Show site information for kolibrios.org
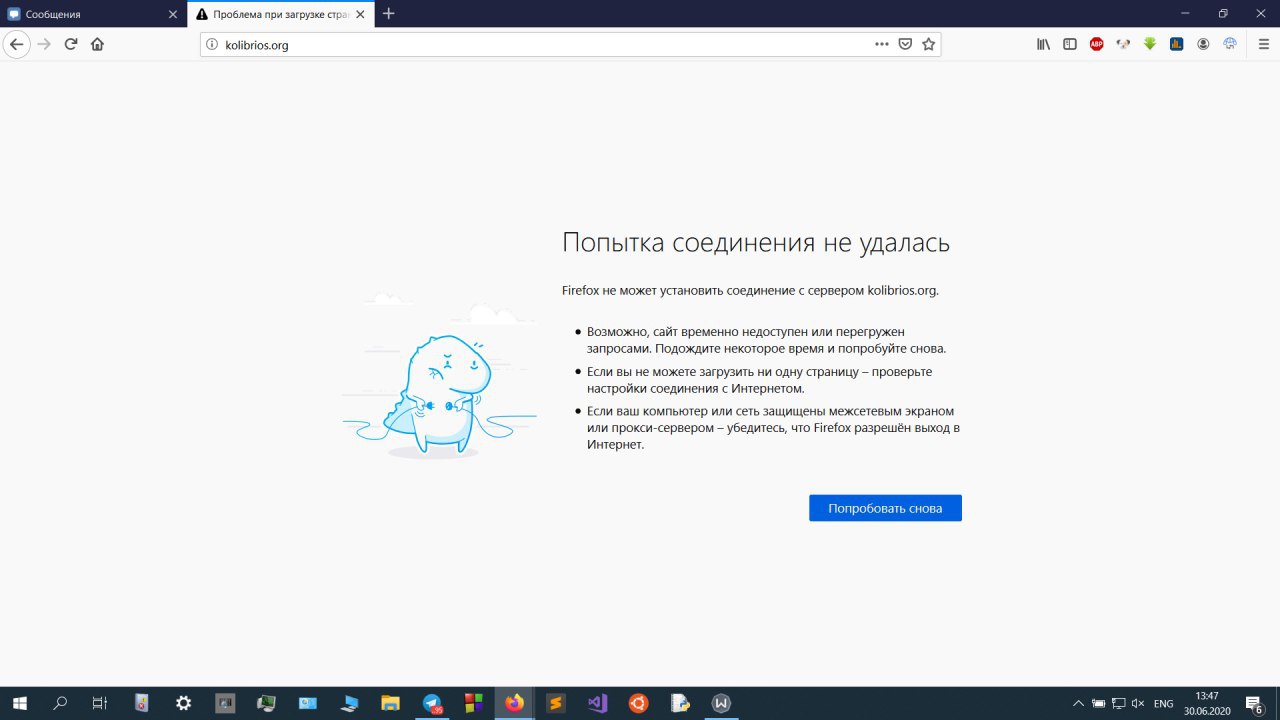 [x=212, y=44]
